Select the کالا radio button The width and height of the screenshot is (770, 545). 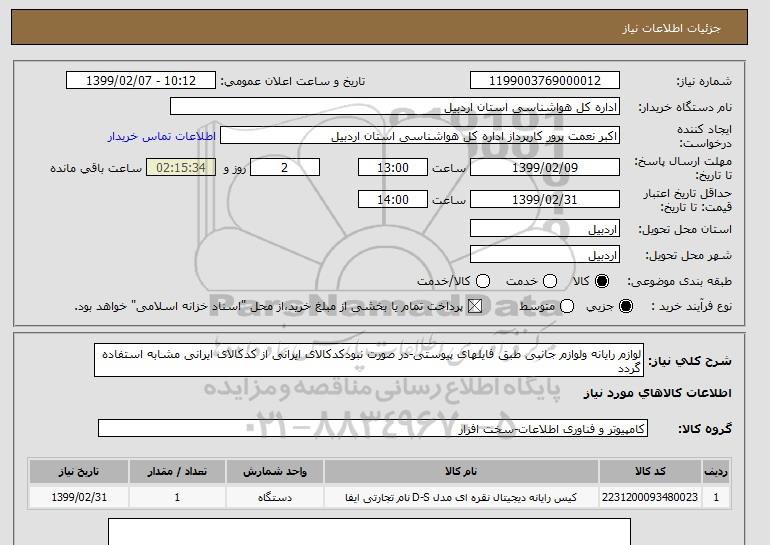click(602, 281)
